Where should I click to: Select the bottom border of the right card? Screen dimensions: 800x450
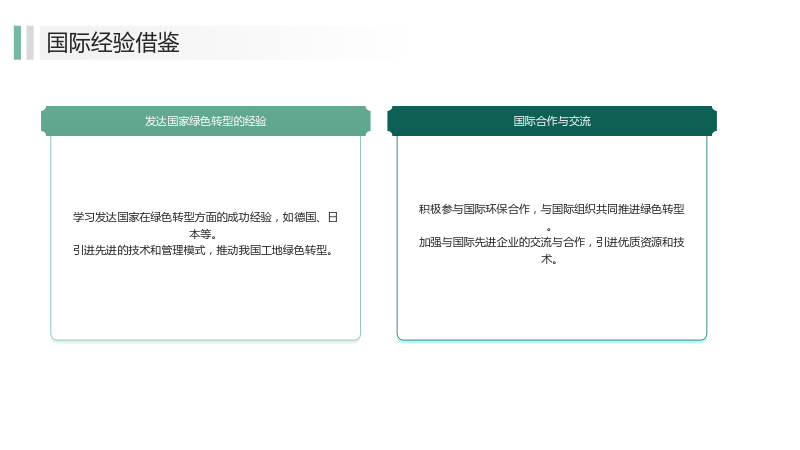(552, 339)
